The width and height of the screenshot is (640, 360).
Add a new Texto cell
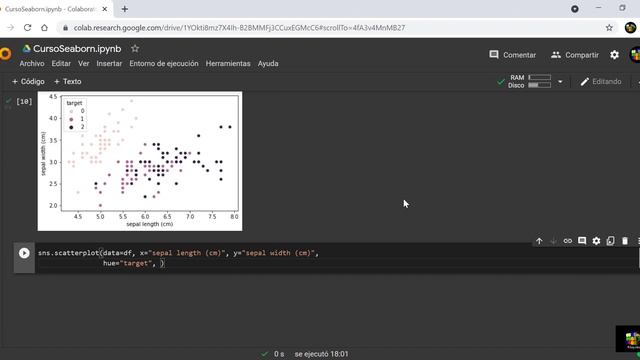click(68, 82)
